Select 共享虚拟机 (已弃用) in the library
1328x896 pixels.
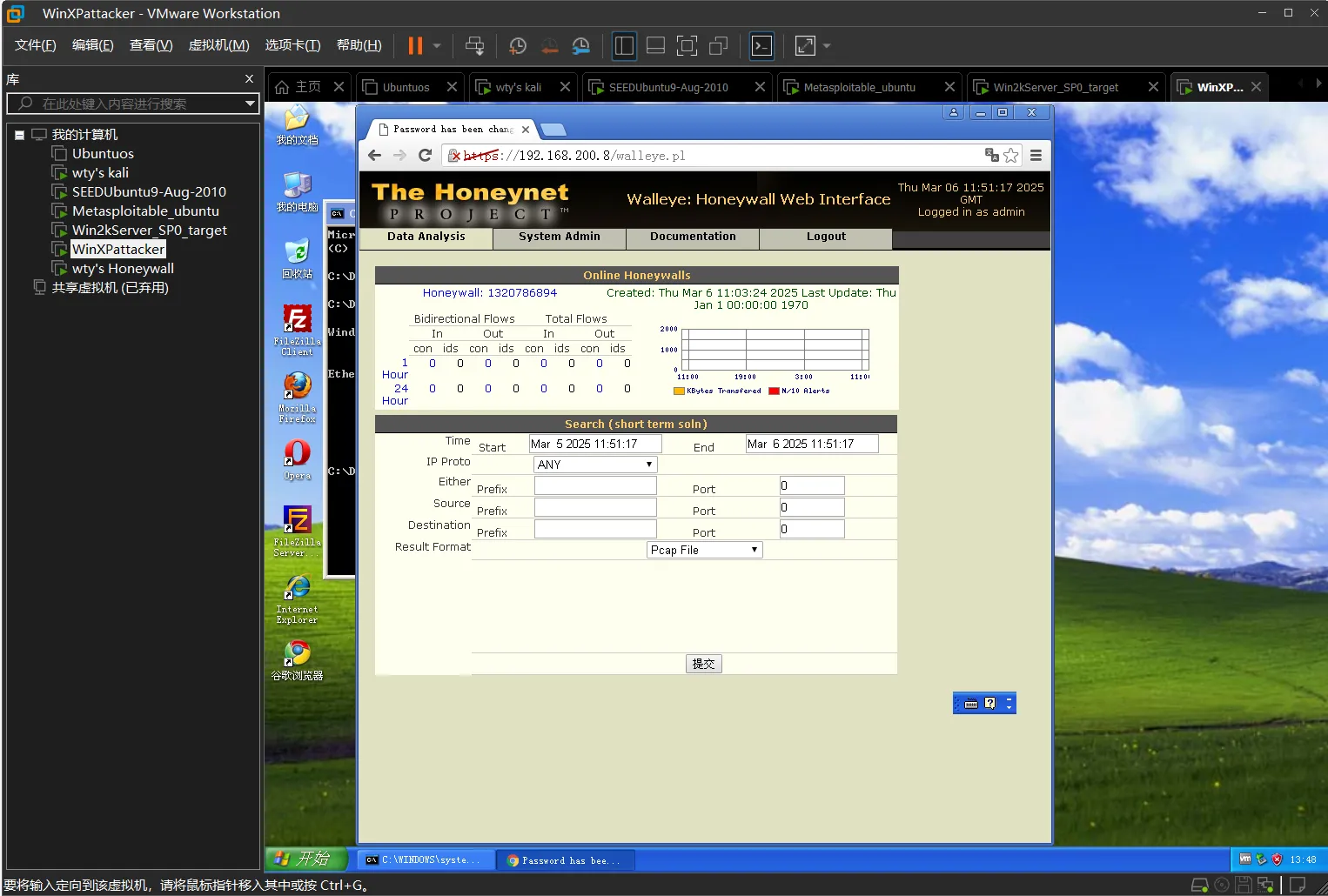tap(110, 288)
